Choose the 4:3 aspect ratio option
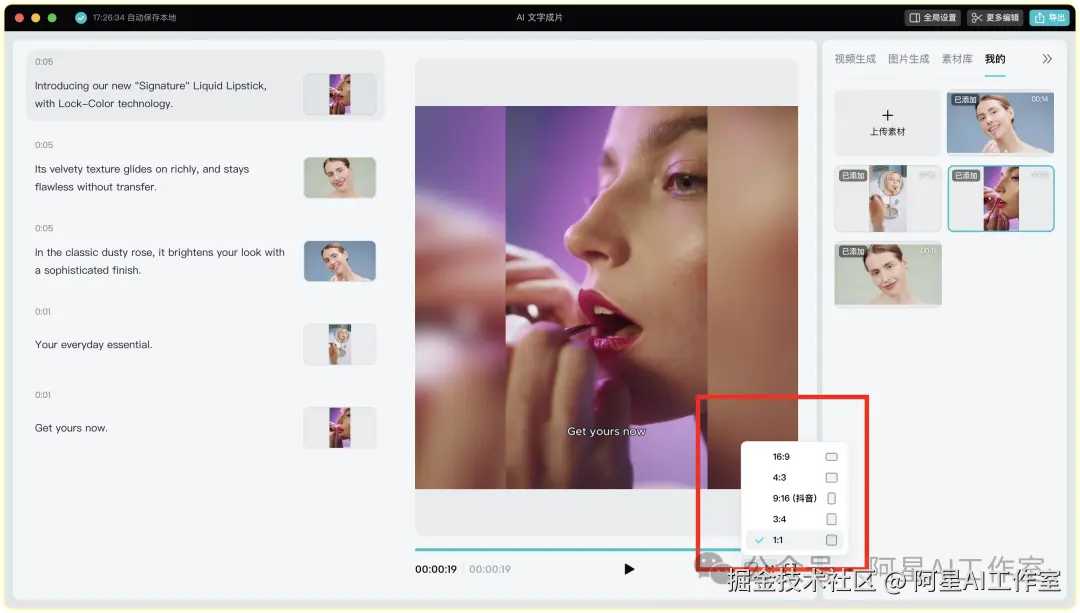This screenshot has height=613, width=1080. pos(796,477)
